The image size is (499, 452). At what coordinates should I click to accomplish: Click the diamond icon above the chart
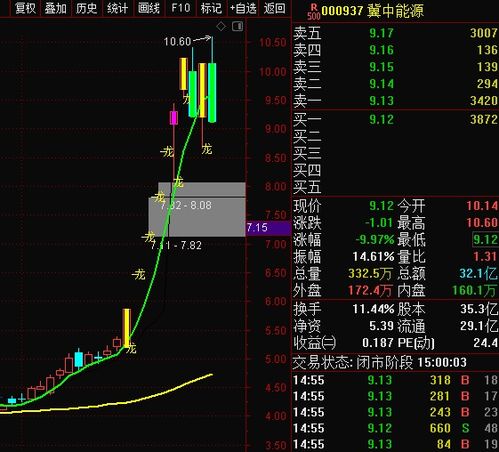(x=221, y=26)
